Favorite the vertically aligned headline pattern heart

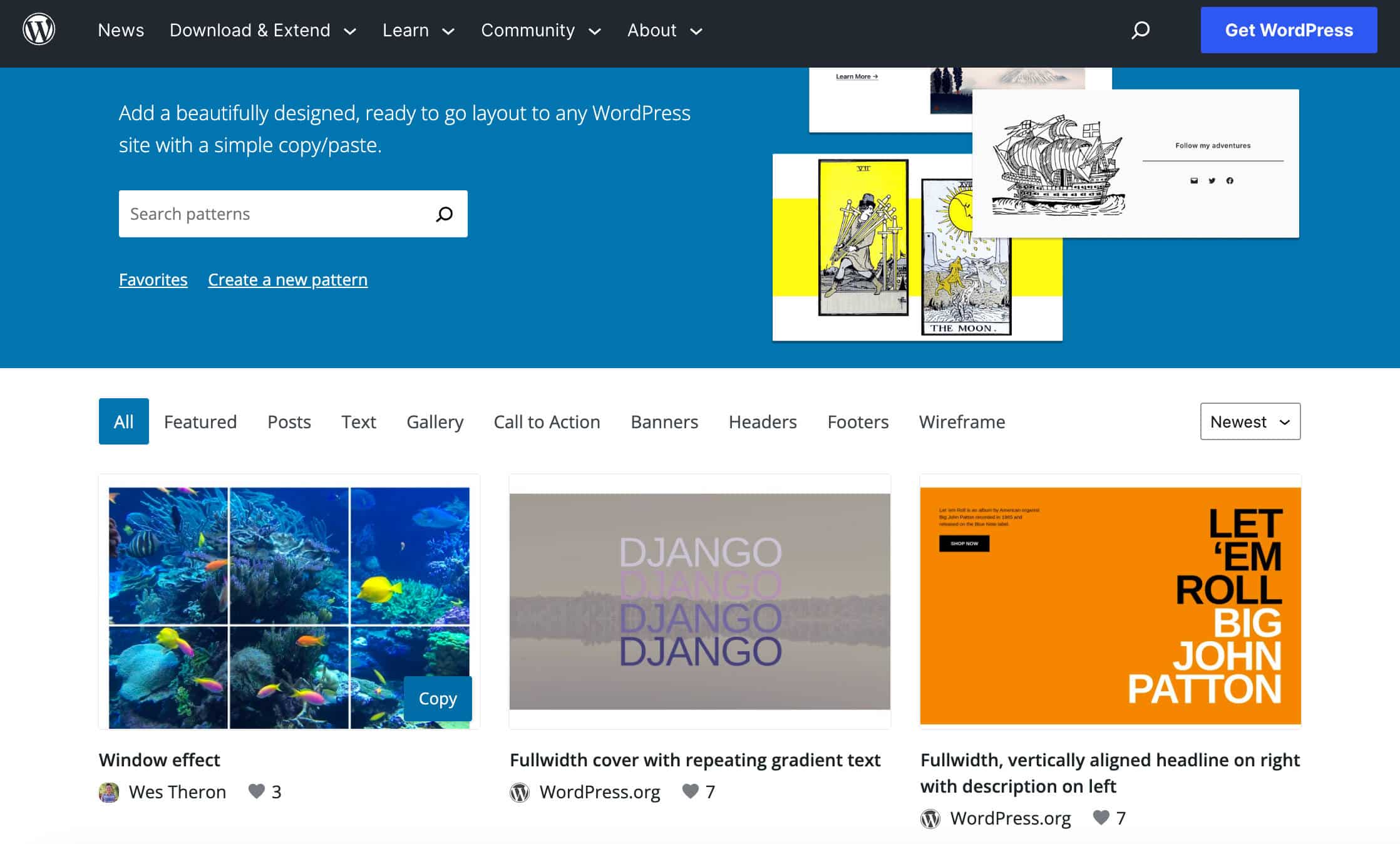1101,817
